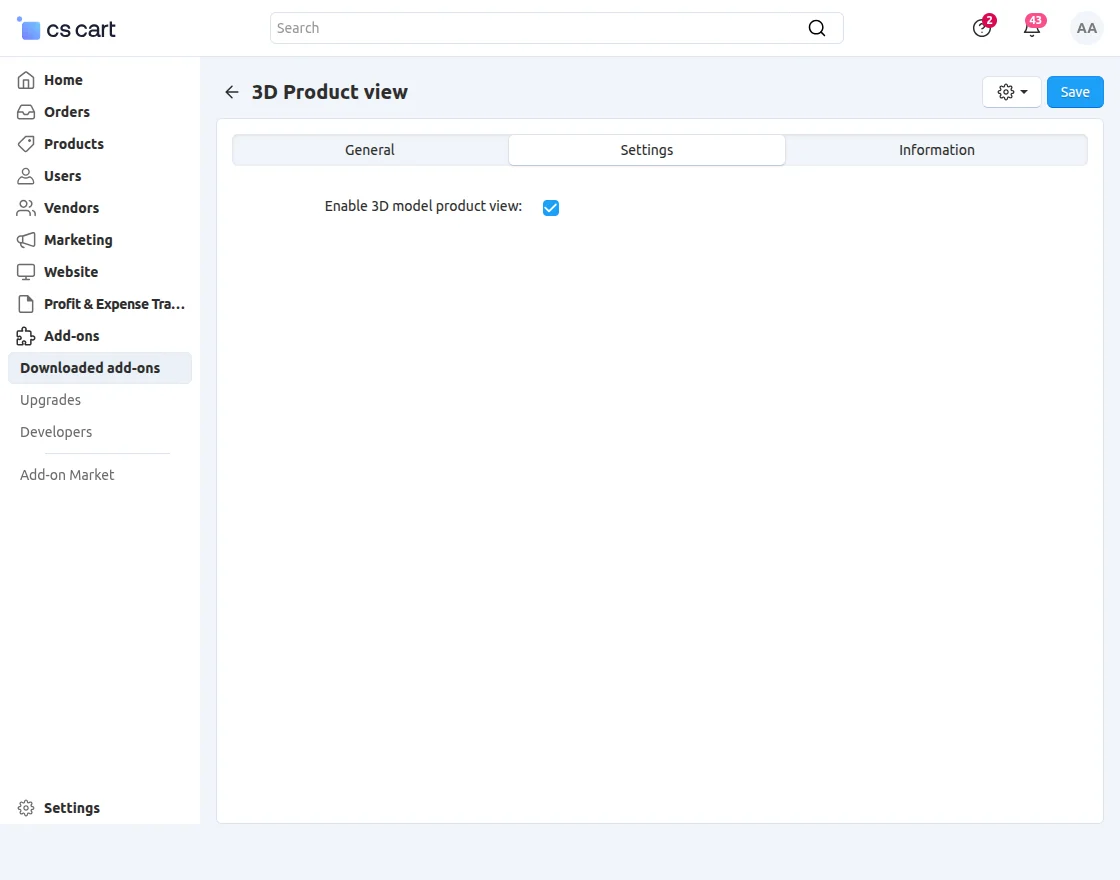This screenshot has width=1120, height=880.
Task: Click into the Search input field
Action: pos(540,28)
